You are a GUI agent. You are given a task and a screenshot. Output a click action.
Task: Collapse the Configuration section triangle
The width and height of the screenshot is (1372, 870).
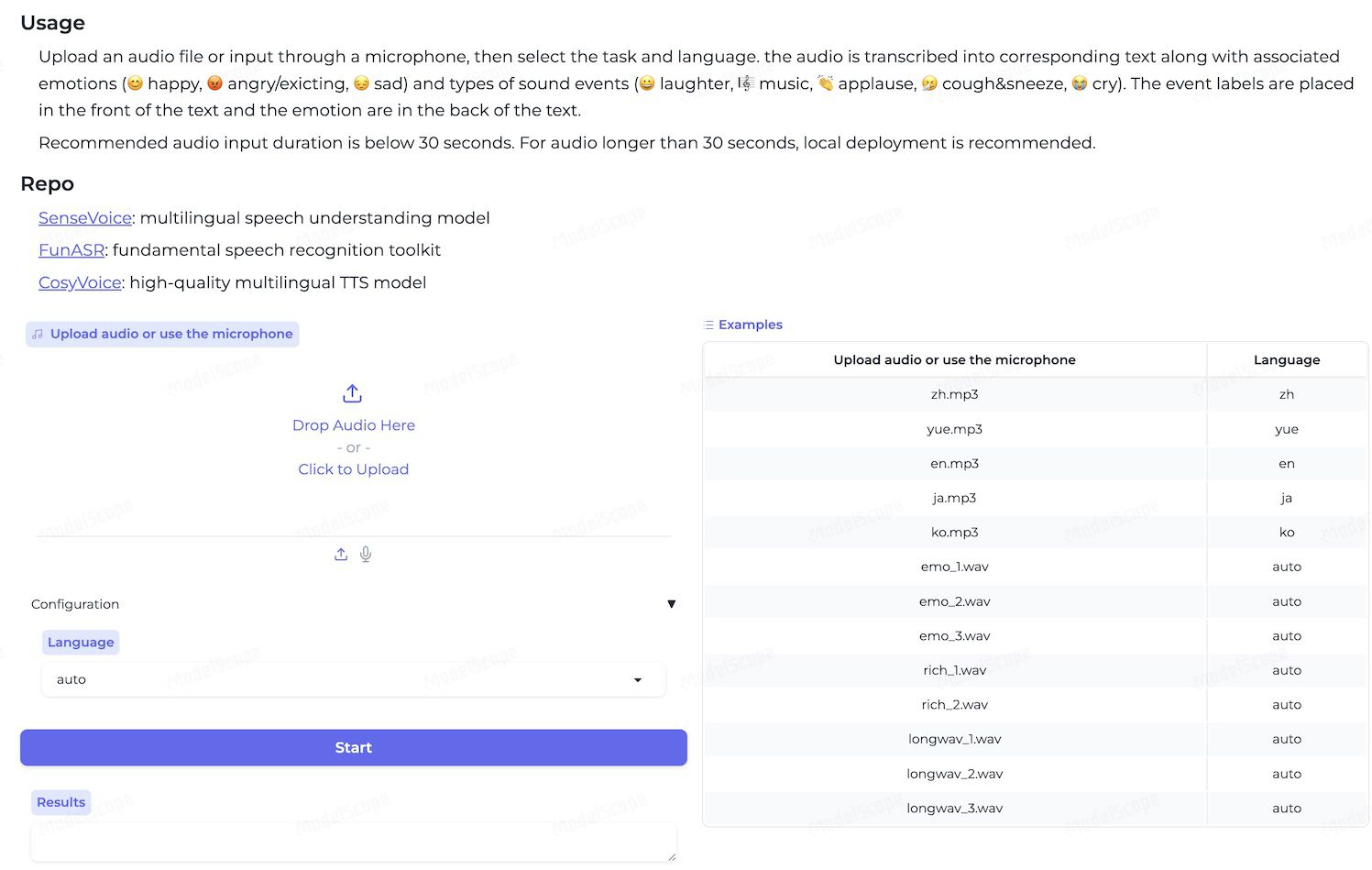point(672,604)
